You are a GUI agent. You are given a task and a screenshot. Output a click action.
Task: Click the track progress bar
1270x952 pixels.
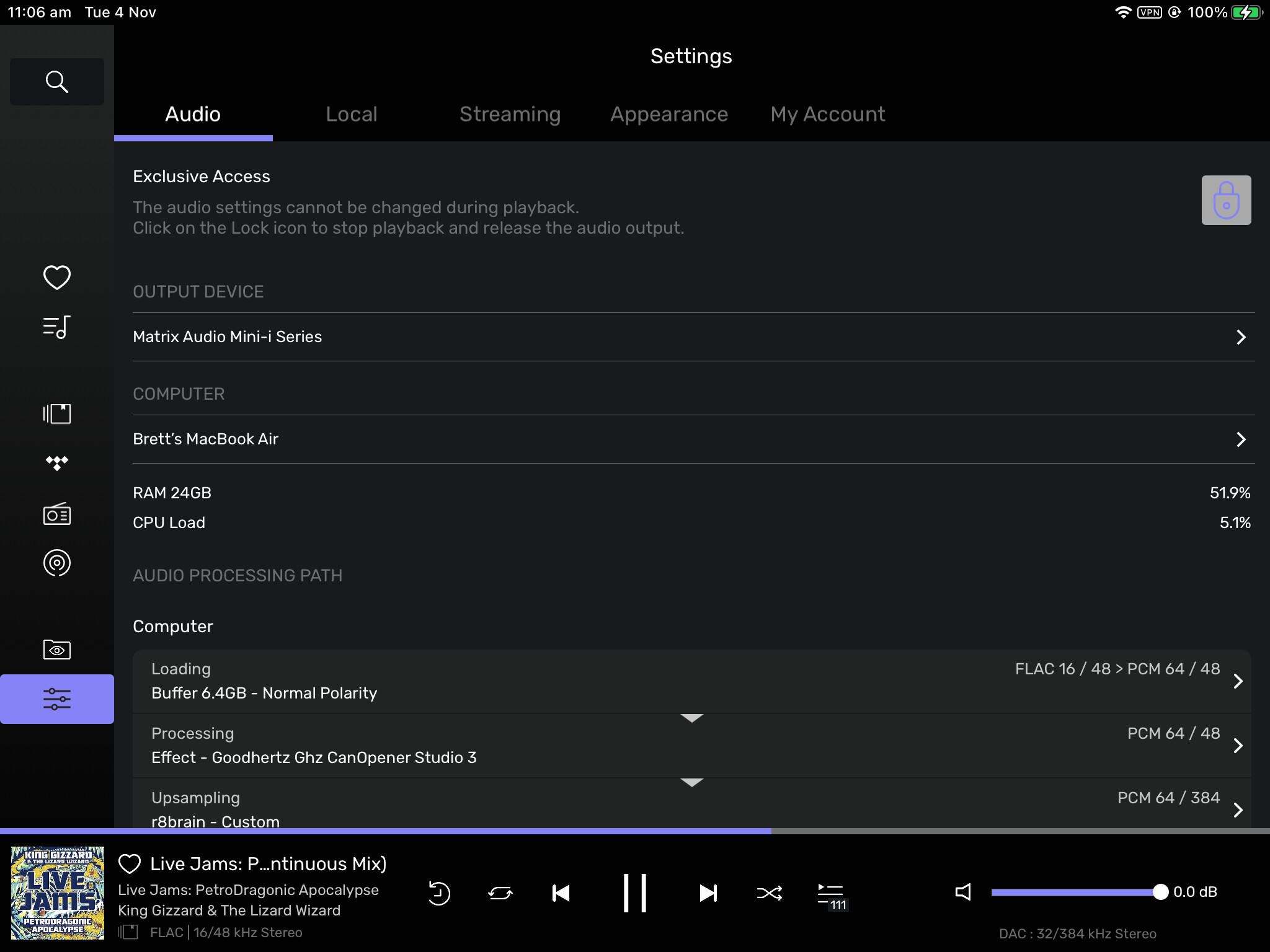point(635,831)
